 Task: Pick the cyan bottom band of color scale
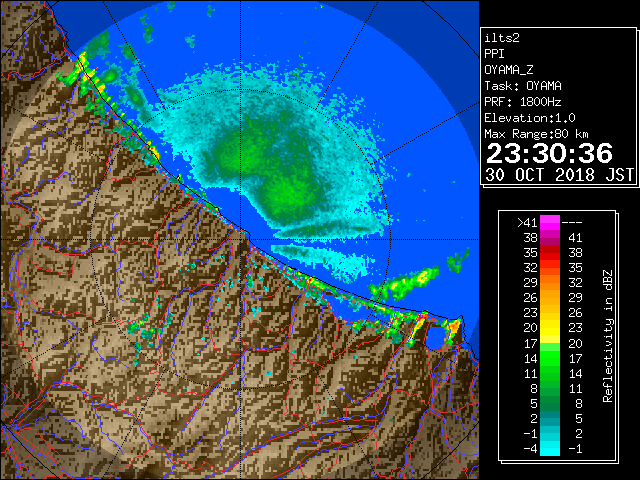[x=550, y=449]
